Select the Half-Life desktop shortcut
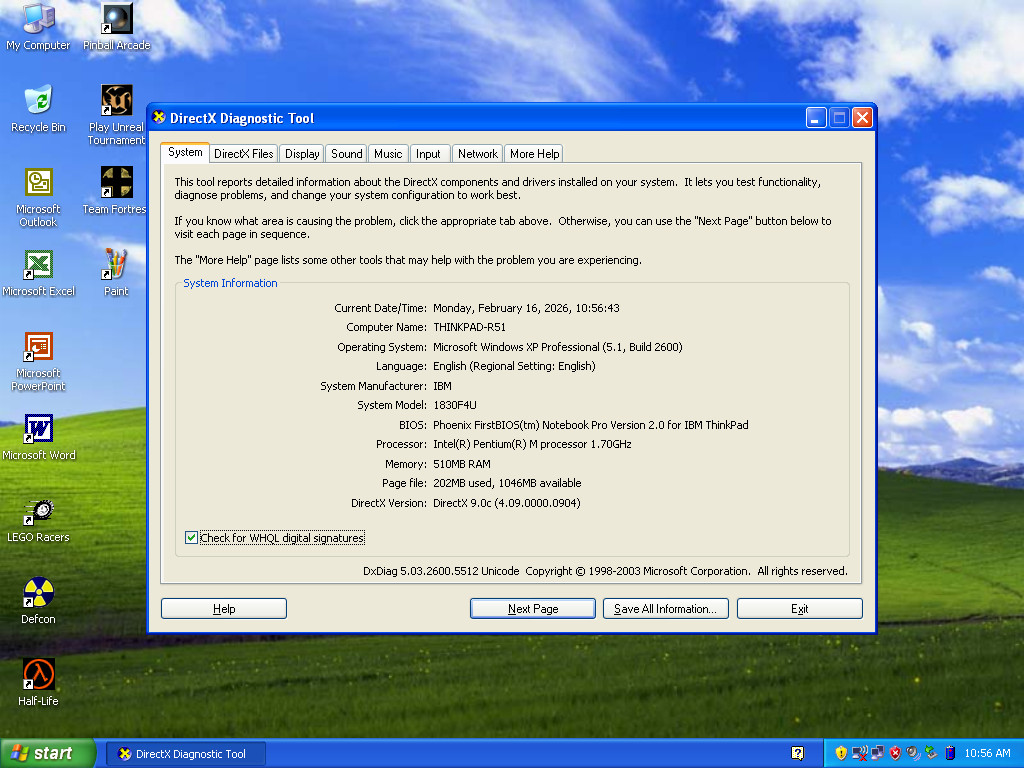 pos(38,683)
